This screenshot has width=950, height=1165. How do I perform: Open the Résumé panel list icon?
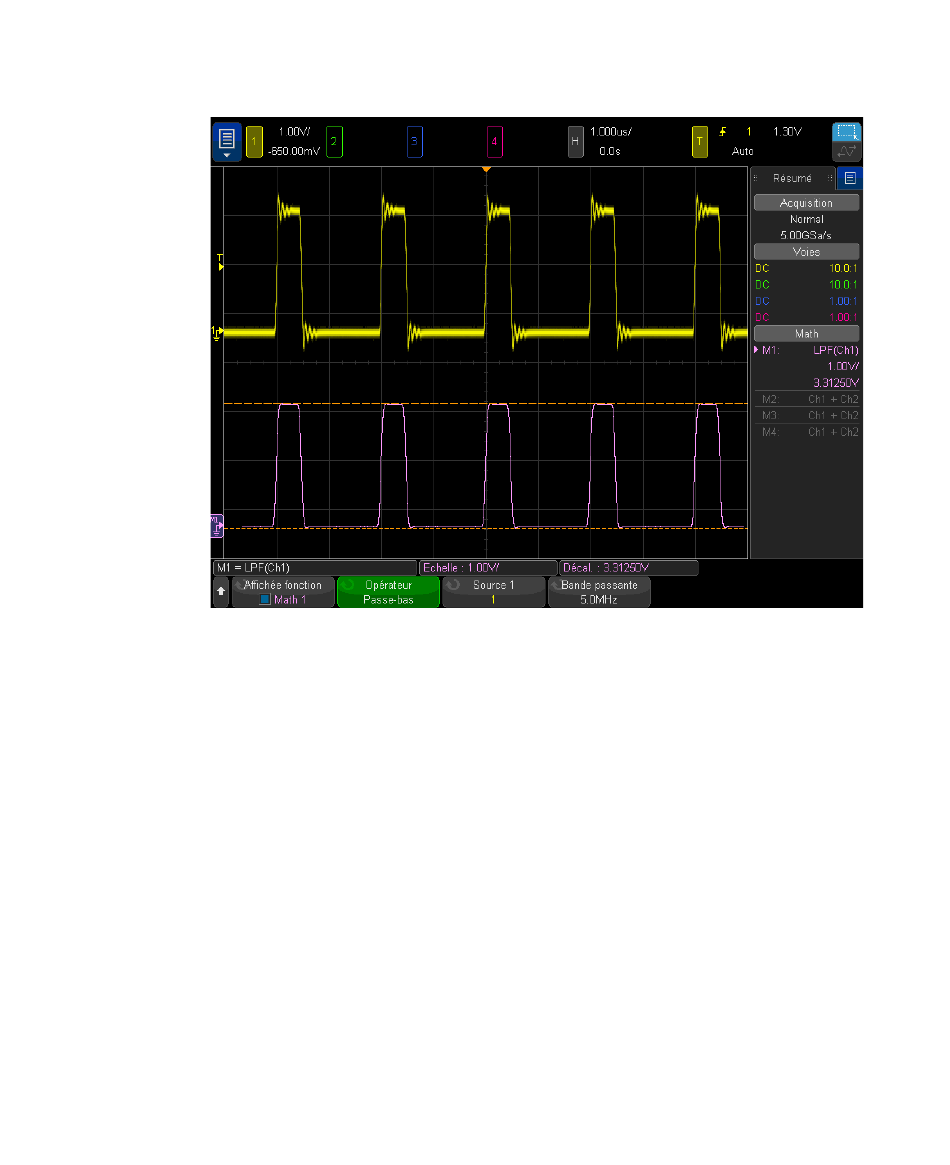click(850, 178)
